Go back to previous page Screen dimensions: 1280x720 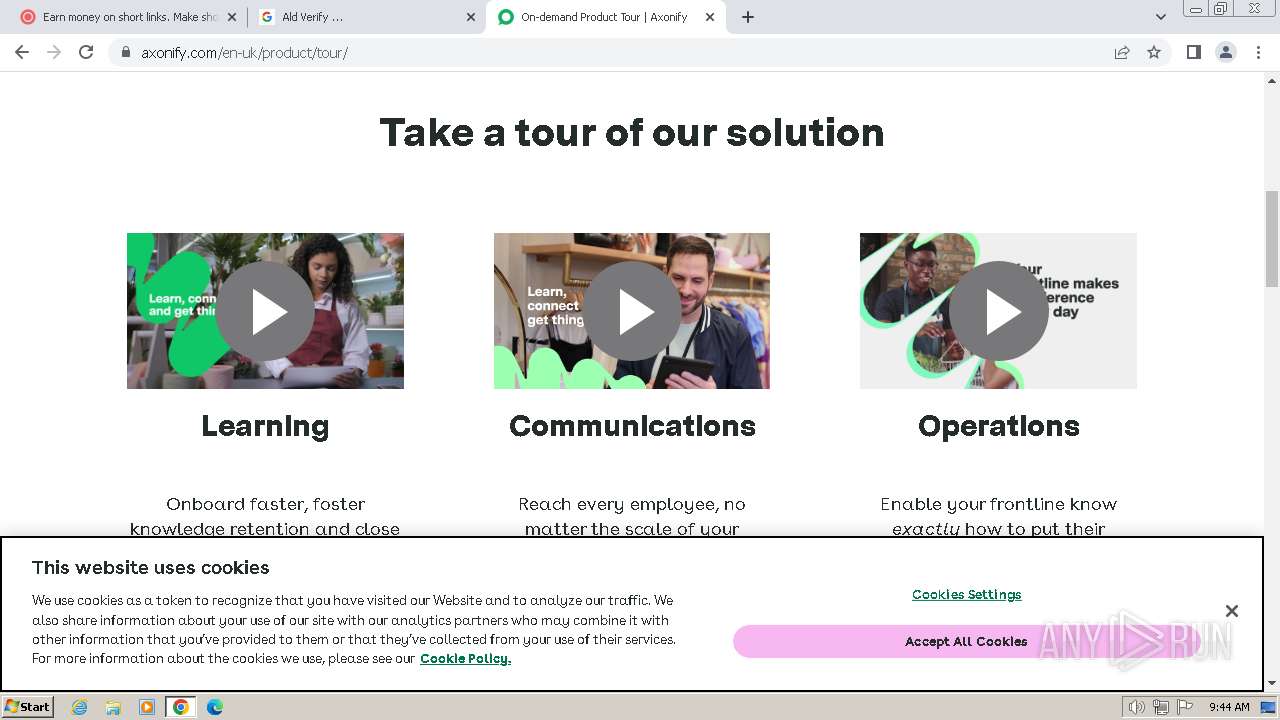[22, 52]
